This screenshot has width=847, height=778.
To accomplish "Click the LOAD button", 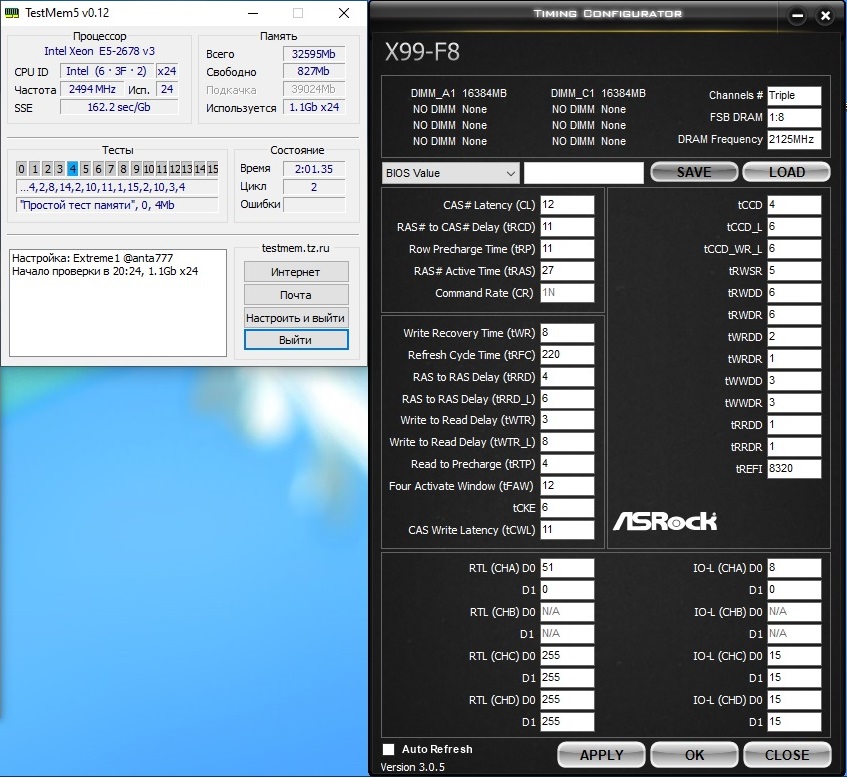I will coord(786,172).
